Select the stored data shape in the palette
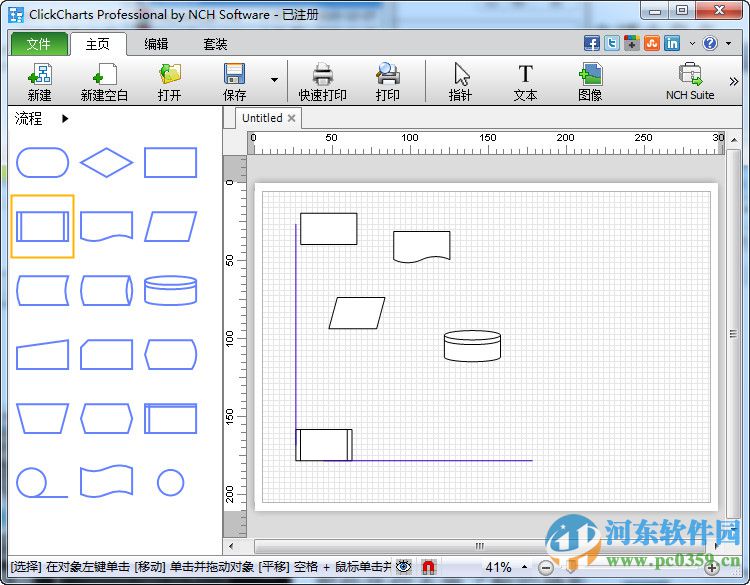The width and height of the screenshot is (750, 585). (43, 290)
